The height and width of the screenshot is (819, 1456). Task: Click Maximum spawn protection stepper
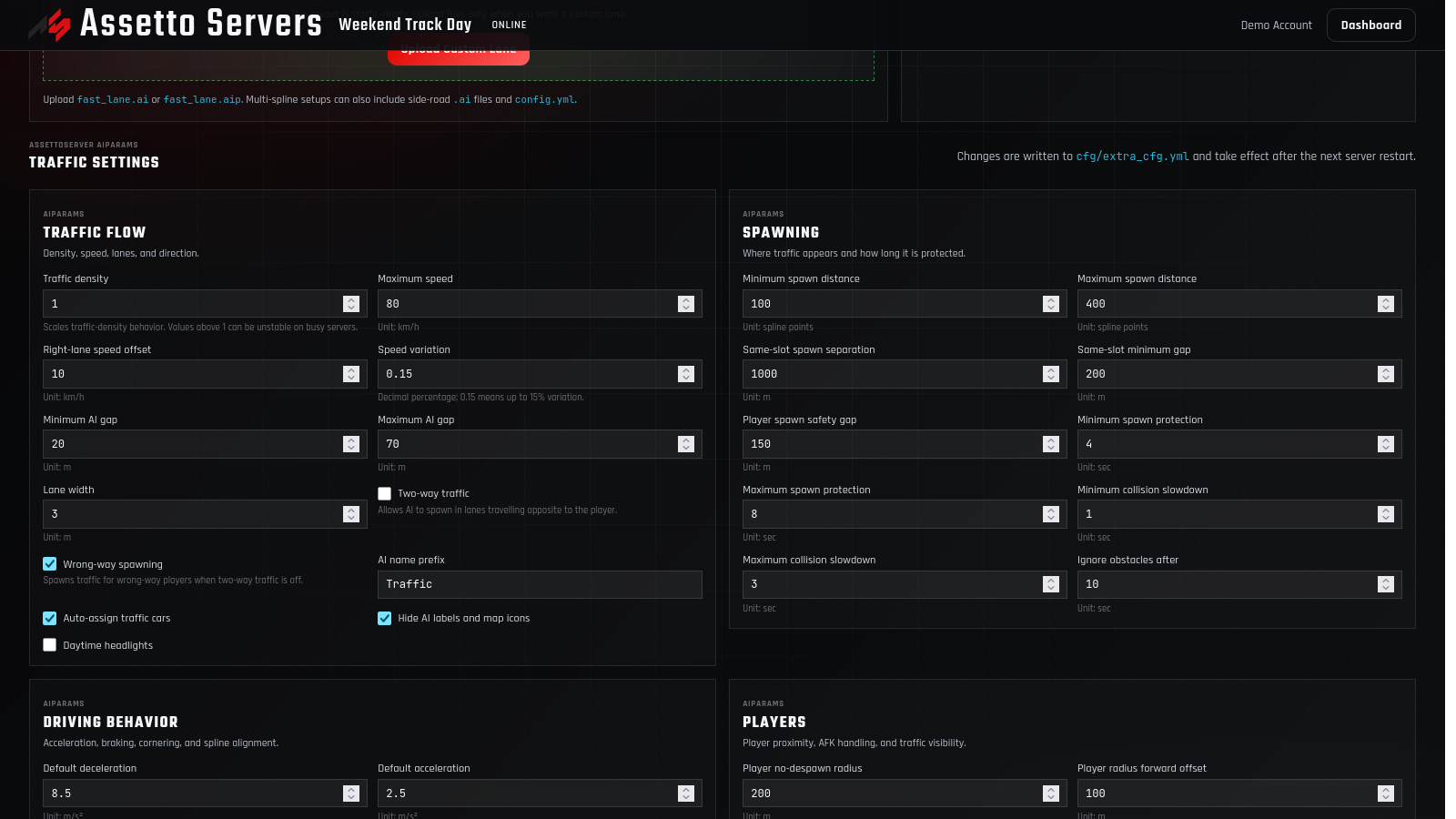[1051, 514]
